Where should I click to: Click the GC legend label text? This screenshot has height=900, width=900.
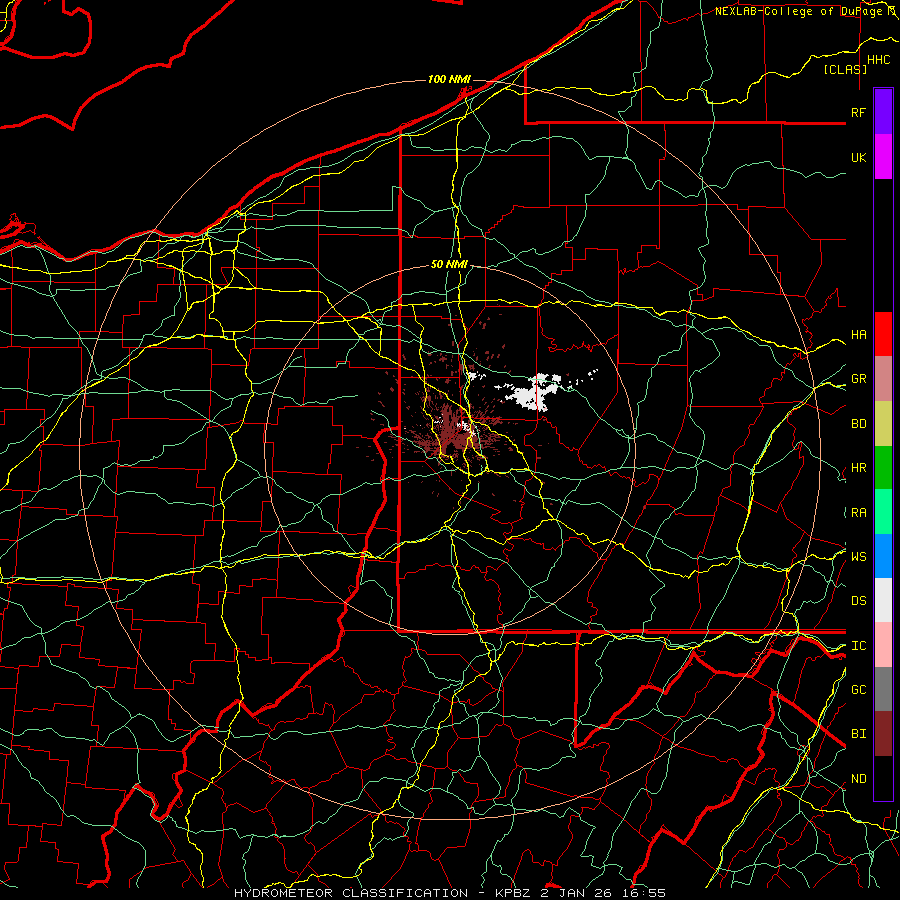pyautogui.click(x=859, y=690)
